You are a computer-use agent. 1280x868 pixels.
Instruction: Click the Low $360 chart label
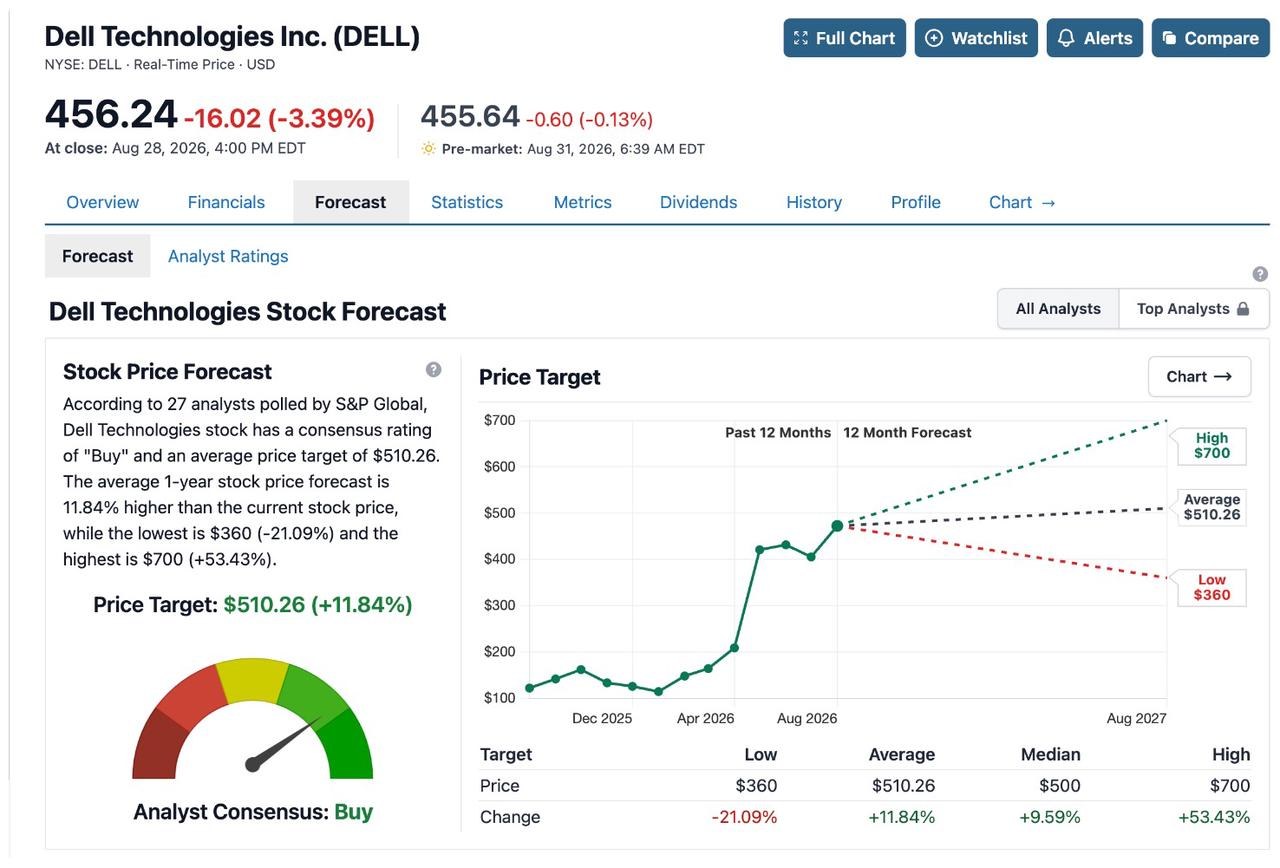[x=1211, y=587]
